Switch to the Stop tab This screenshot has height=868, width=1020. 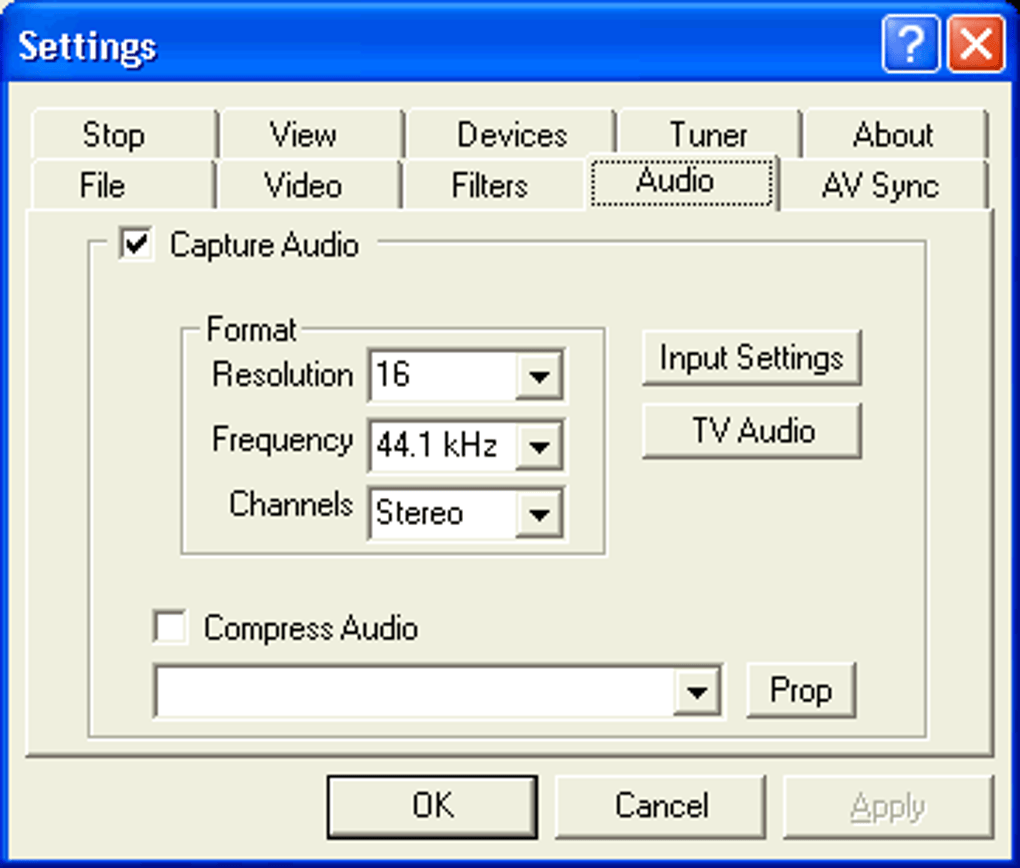[x=124, y=135]
